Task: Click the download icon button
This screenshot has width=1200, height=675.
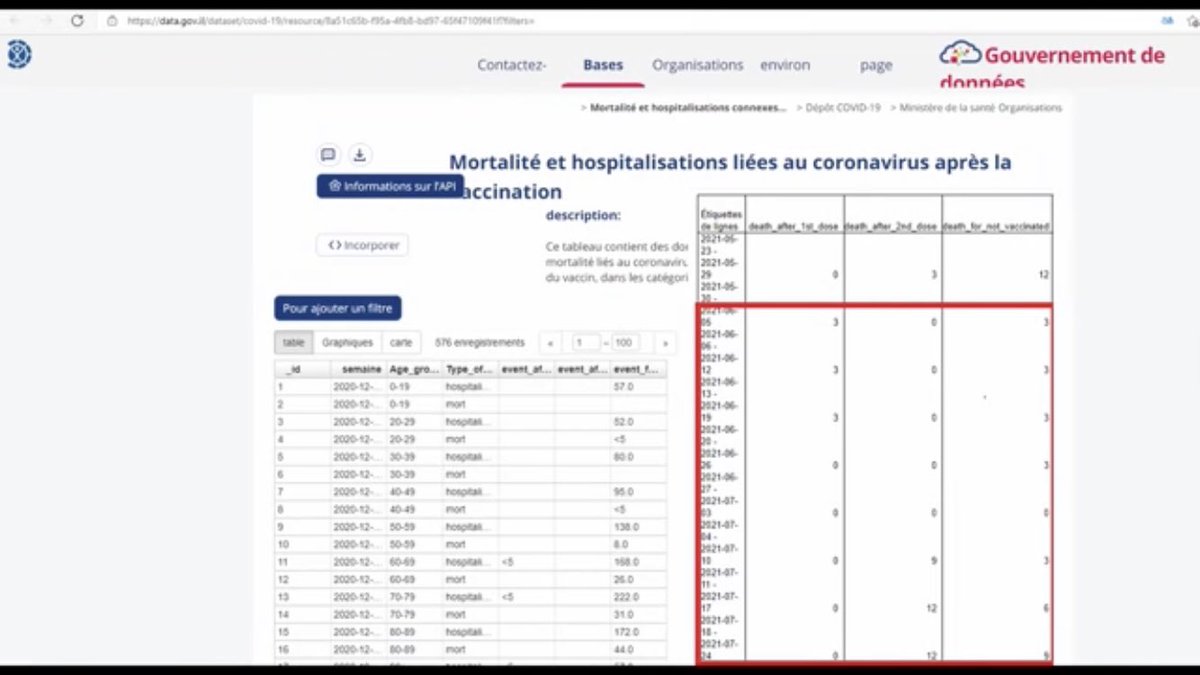Action: click(x=360, y=155)
